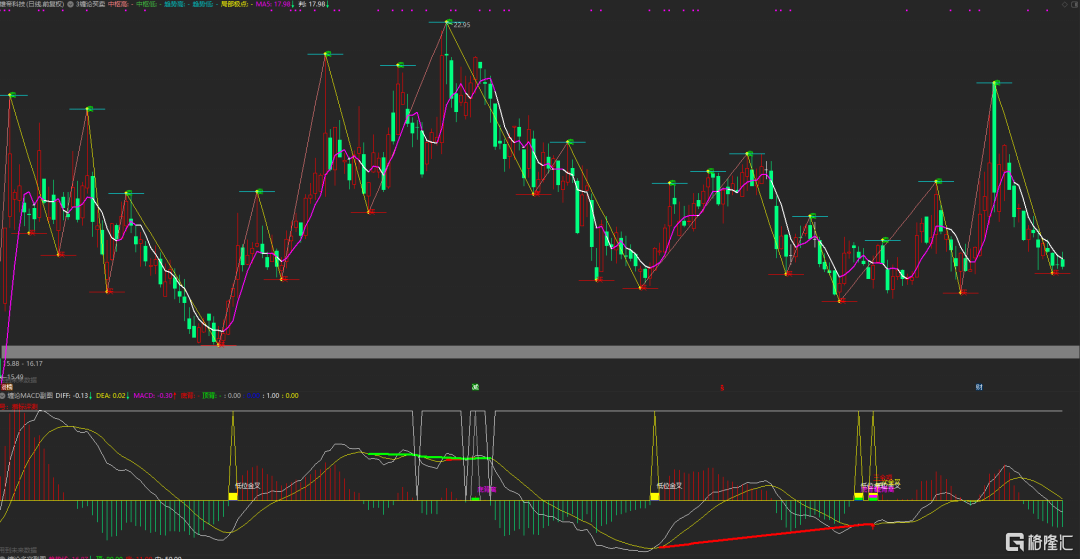Click the blue 财 marker below chart
Image resolution: width=1080 pixels, height=559 pixels.
pos(979,388)
